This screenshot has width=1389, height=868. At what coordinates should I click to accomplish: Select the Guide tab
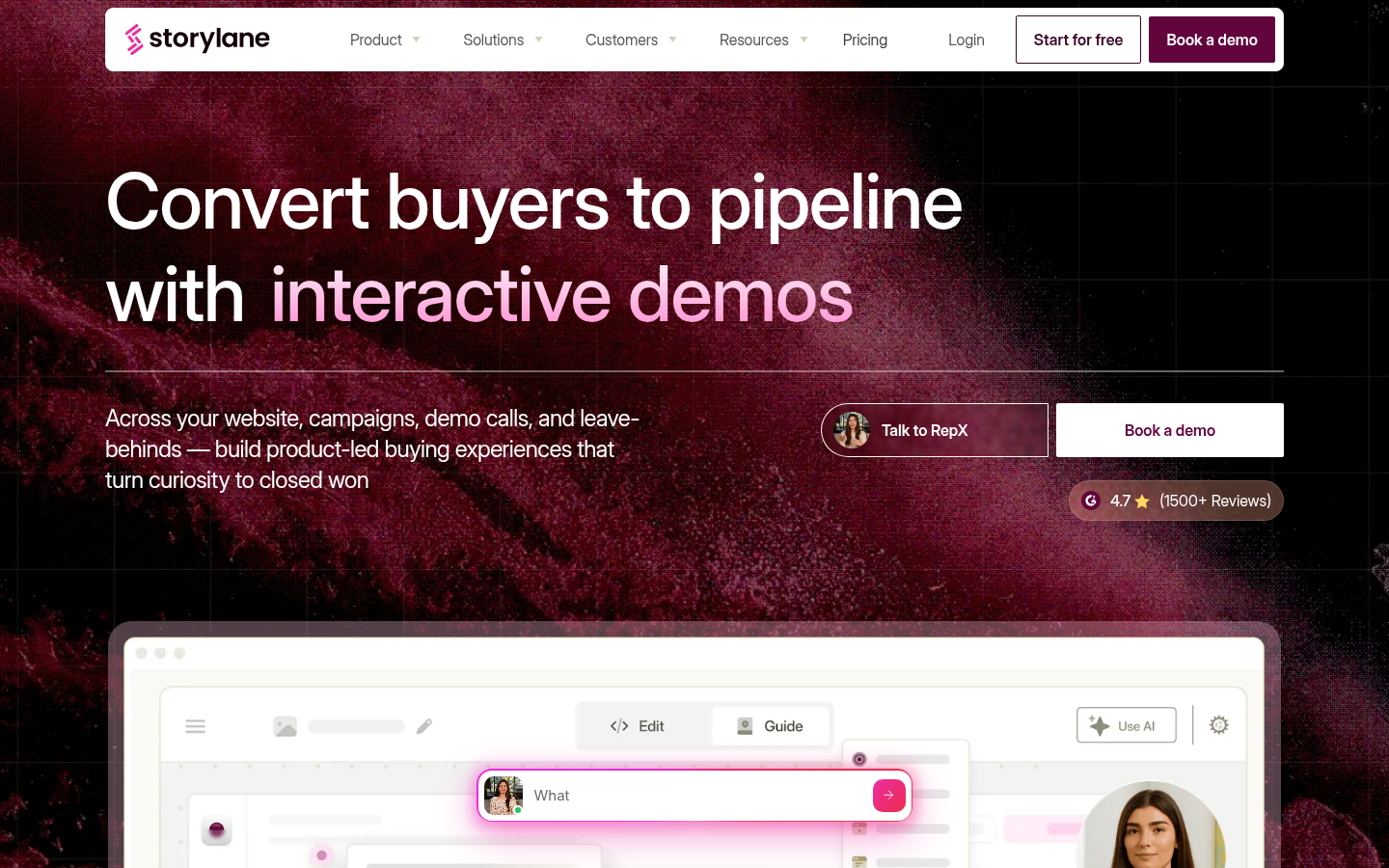pos(770,726)
